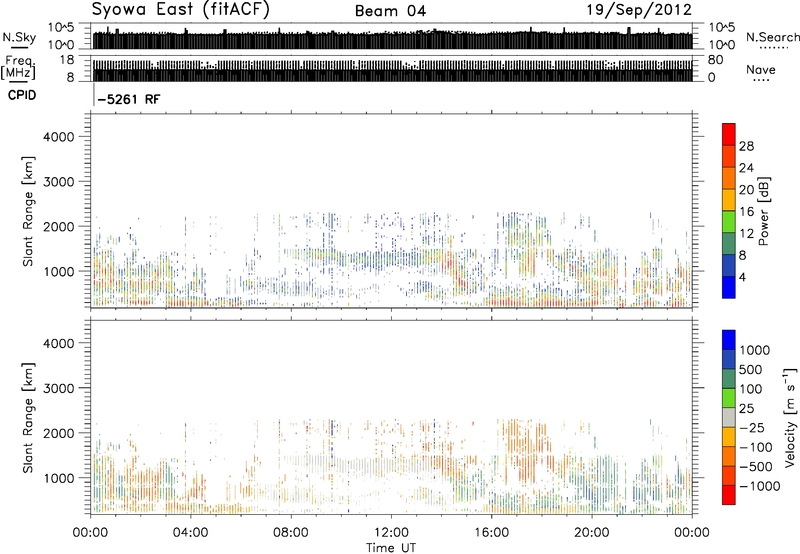
Task: Click the red top segment of Power colorbar
Action: coord(729,134)
